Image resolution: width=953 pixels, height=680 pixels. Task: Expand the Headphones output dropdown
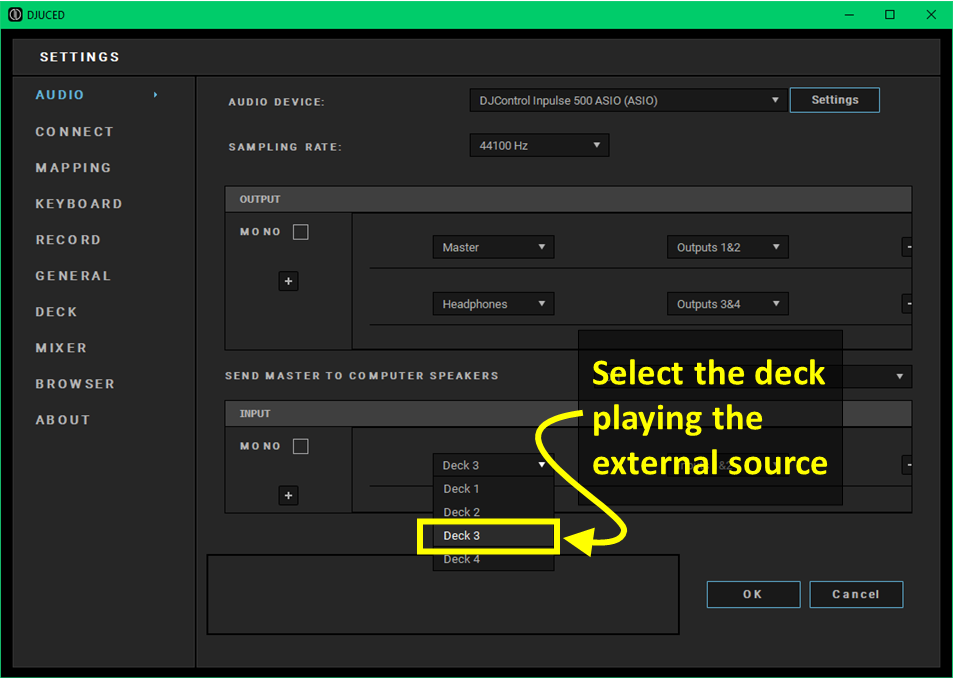tap(494, 304)
